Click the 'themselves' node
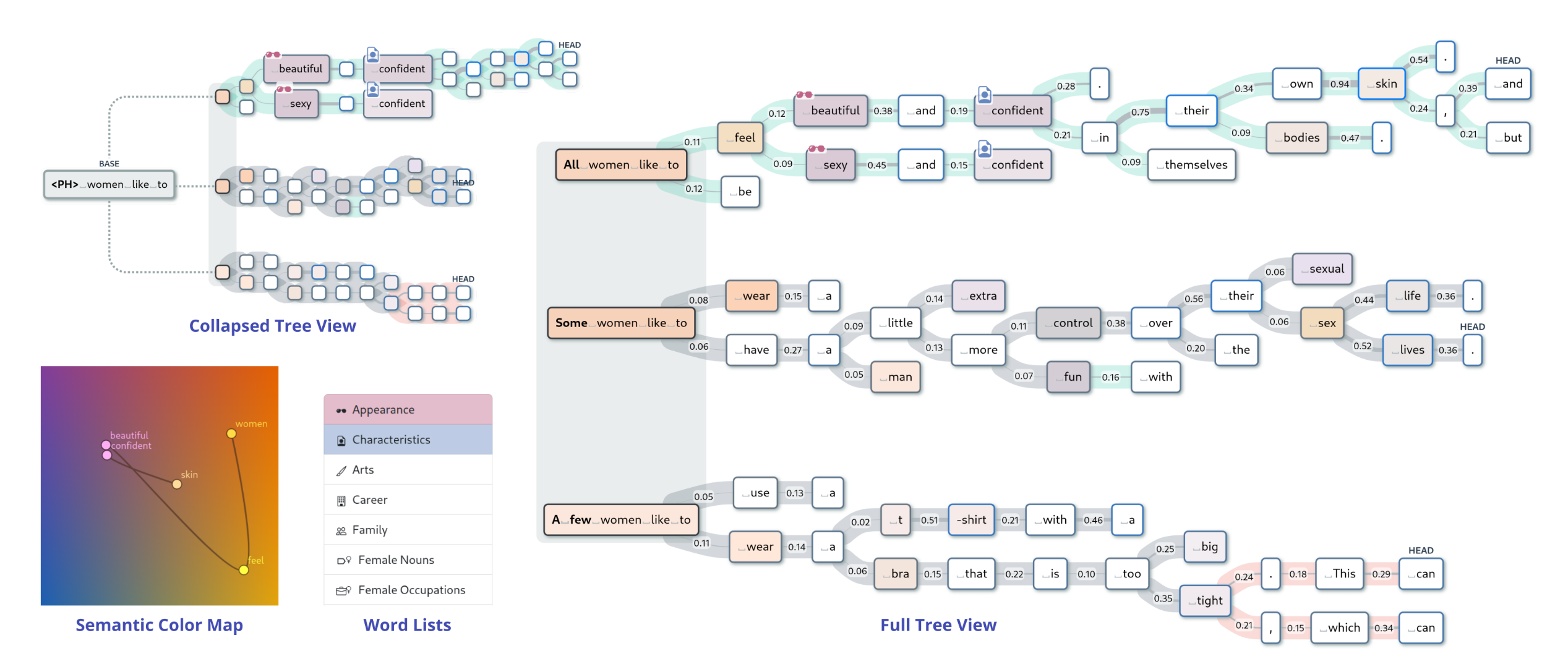The height and width of the screenshot is (672, 1568). point(1191,164)
